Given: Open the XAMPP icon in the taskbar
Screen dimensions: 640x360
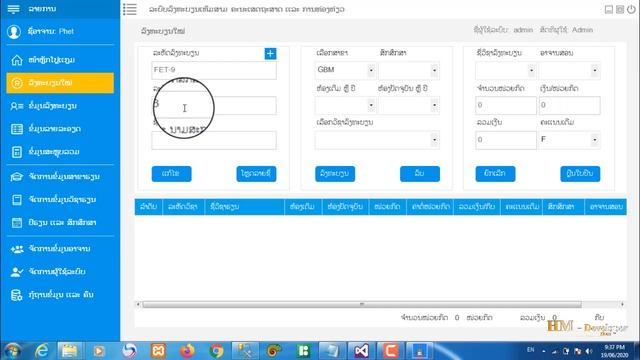Looking at the screenshot, I should pyautogui.click(x=158, y=351).
